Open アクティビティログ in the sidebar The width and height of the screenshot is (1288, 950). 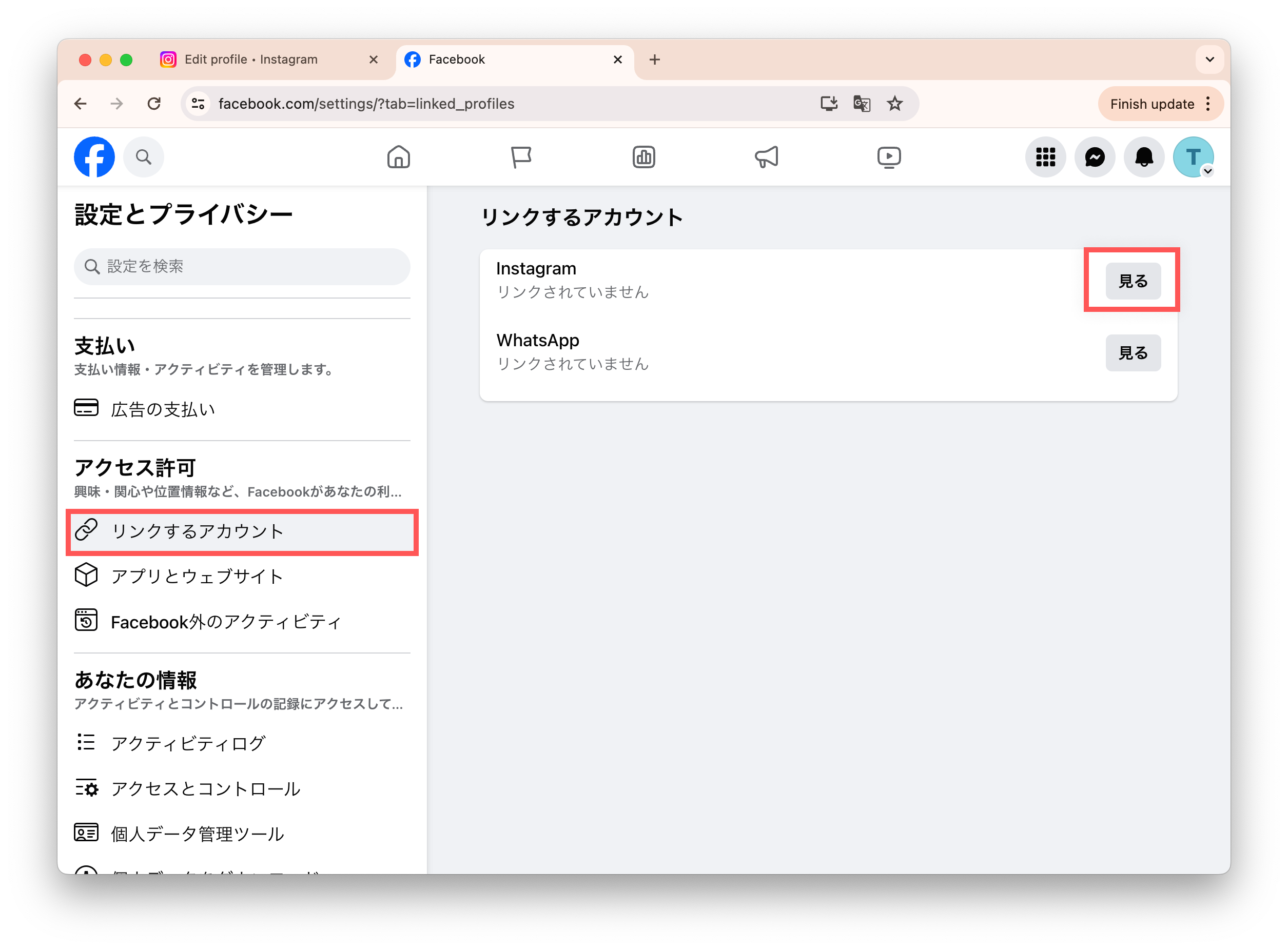(x=242, y=742)
